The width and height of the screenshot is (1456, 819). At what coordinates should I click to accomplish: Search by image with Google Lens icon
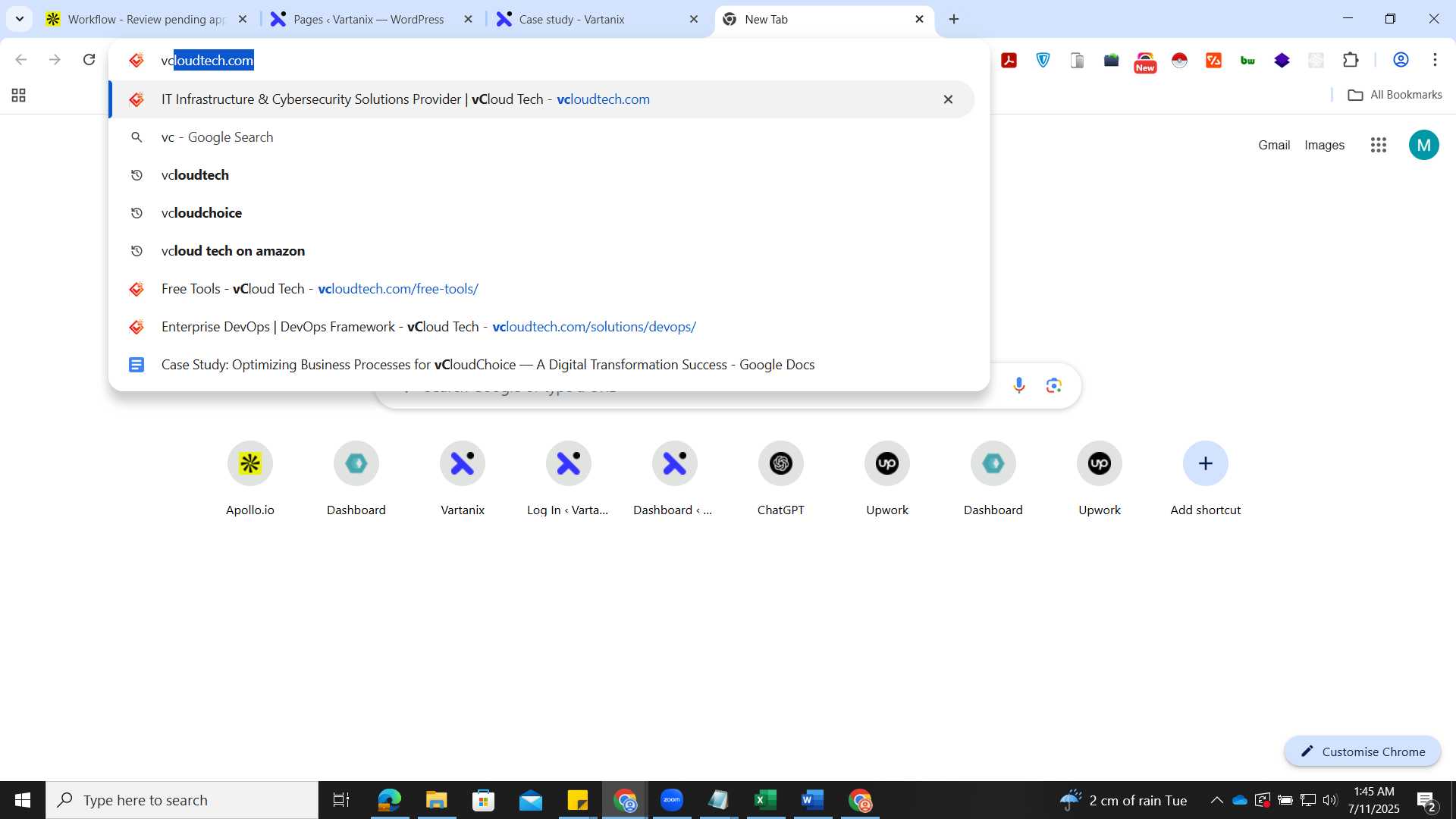click(x=1053, y=386)
